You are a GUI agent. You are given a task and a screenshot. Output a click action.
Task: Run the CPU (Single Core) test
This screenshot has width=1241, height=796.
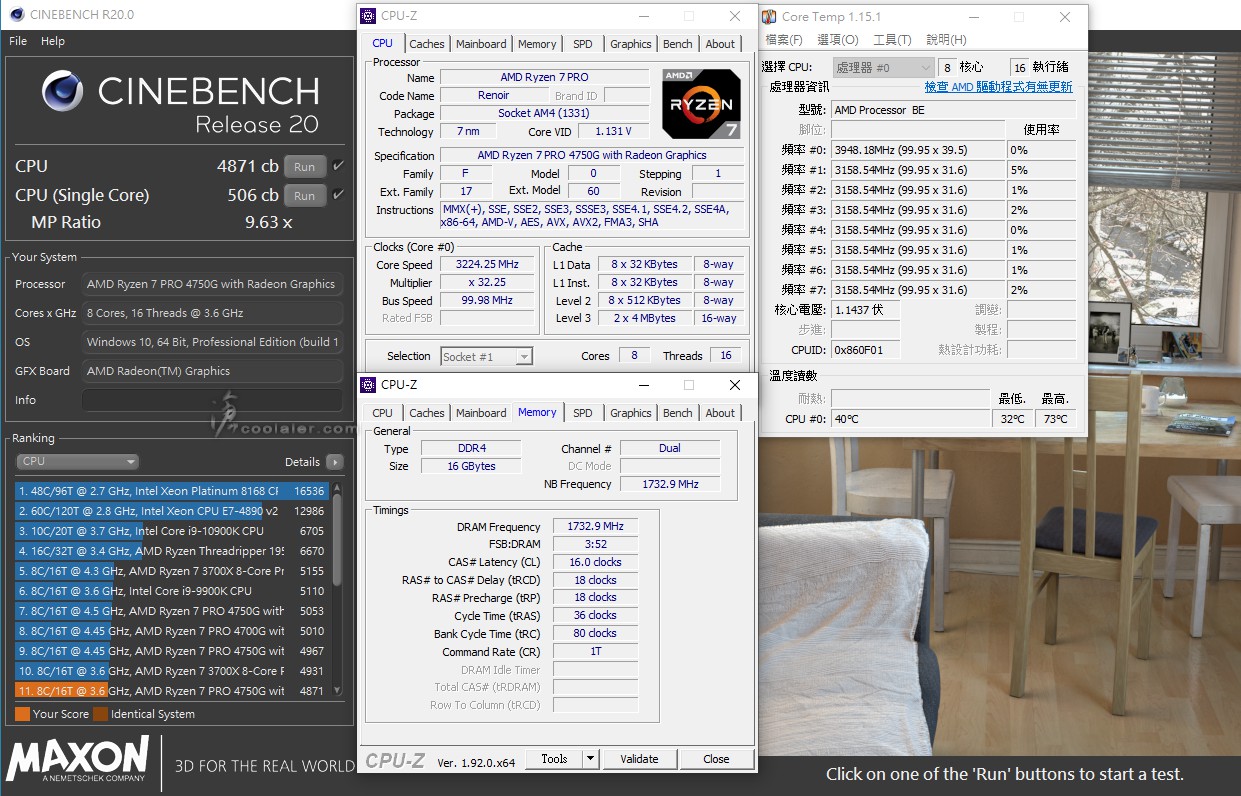coord(305,196)
